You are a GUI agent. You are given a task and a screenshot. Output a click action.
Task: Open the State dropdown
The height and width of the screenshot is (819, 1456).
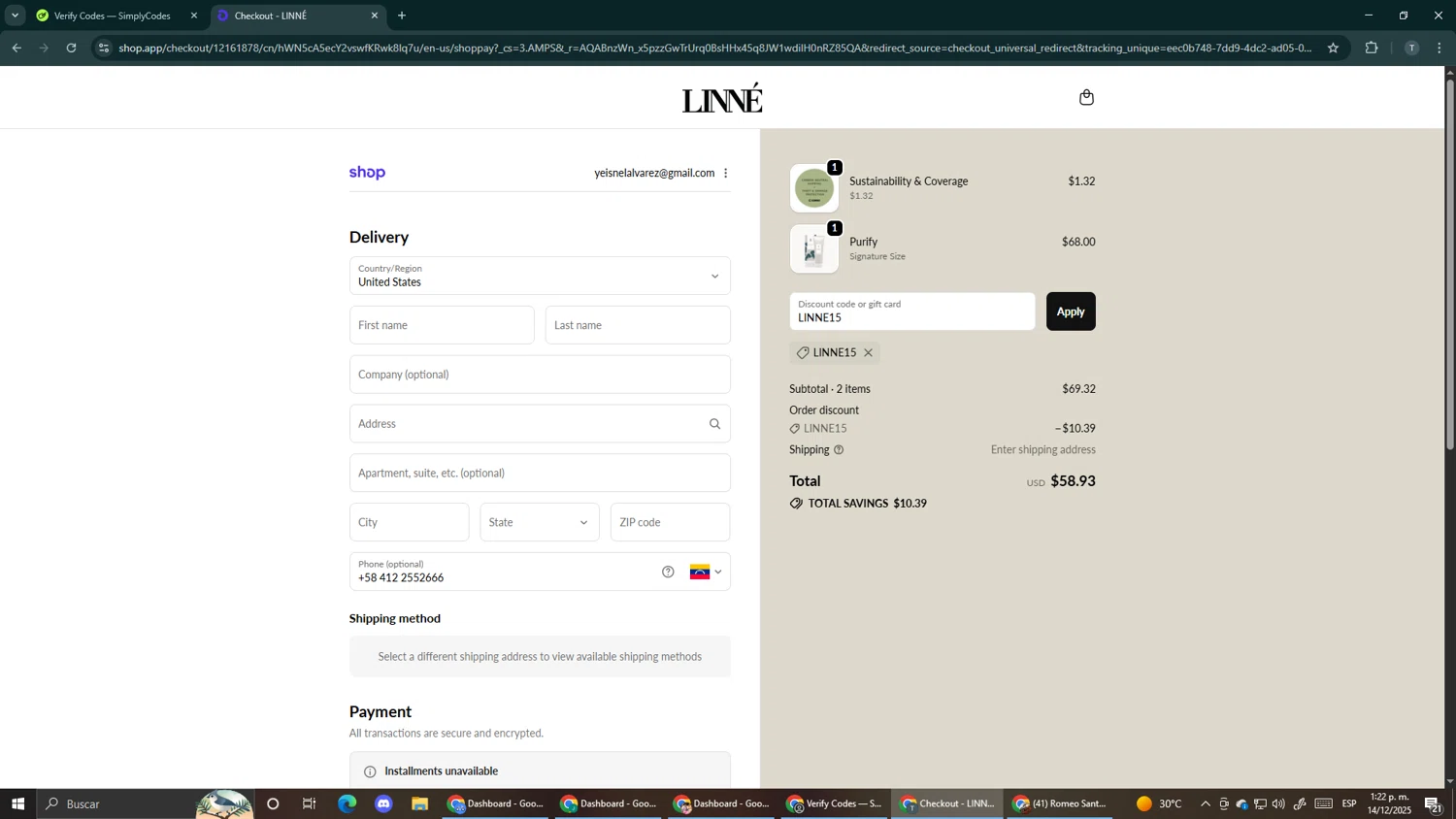540,522
